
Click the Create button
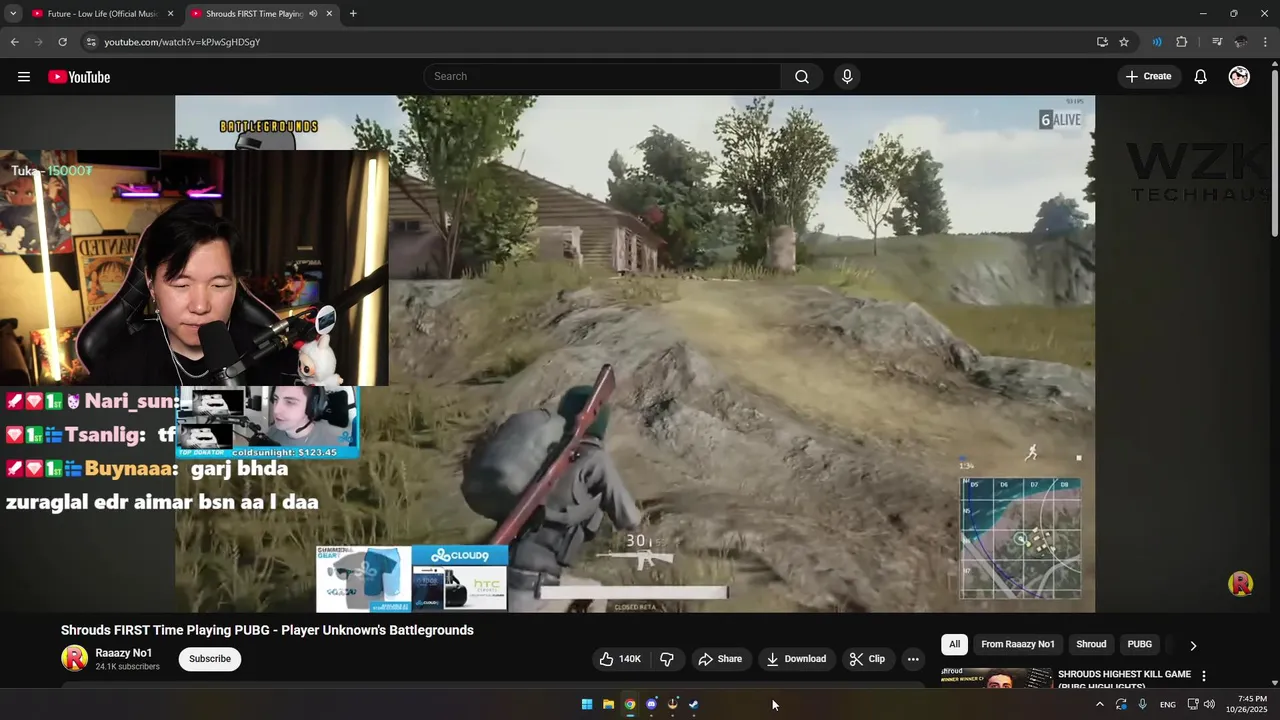[x=1148, y=77]
